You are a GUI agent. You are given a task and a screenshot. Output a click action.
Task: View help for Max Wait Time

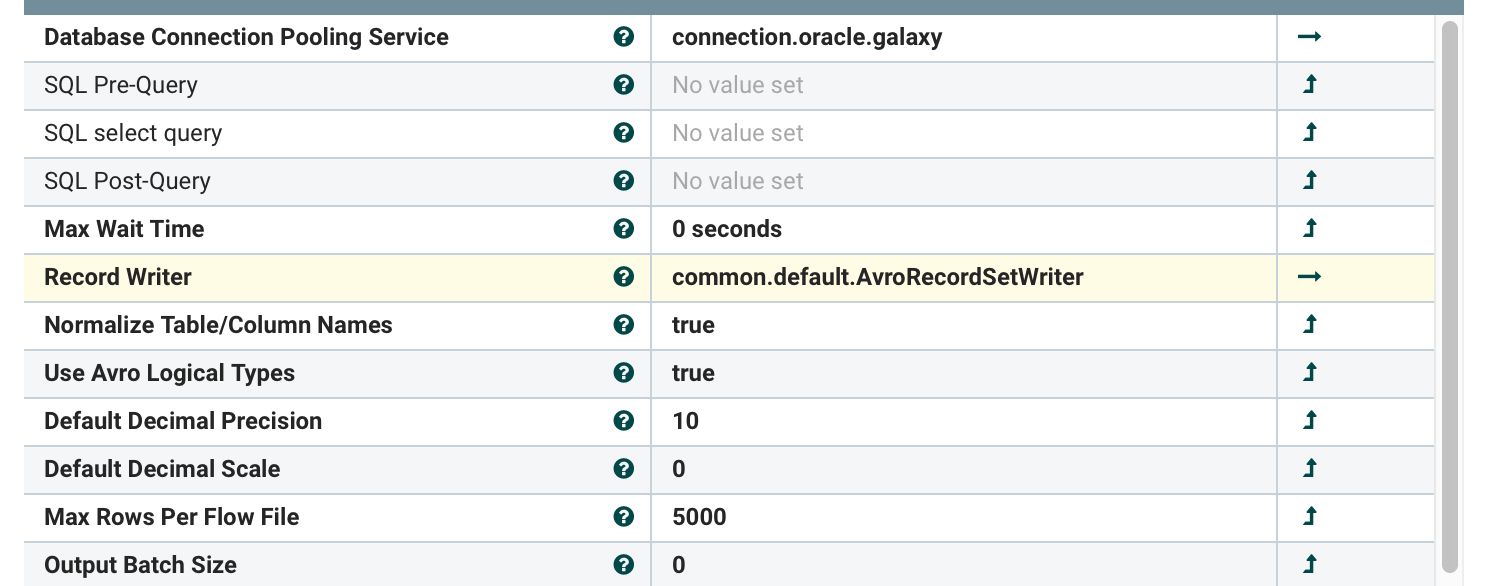624,229
